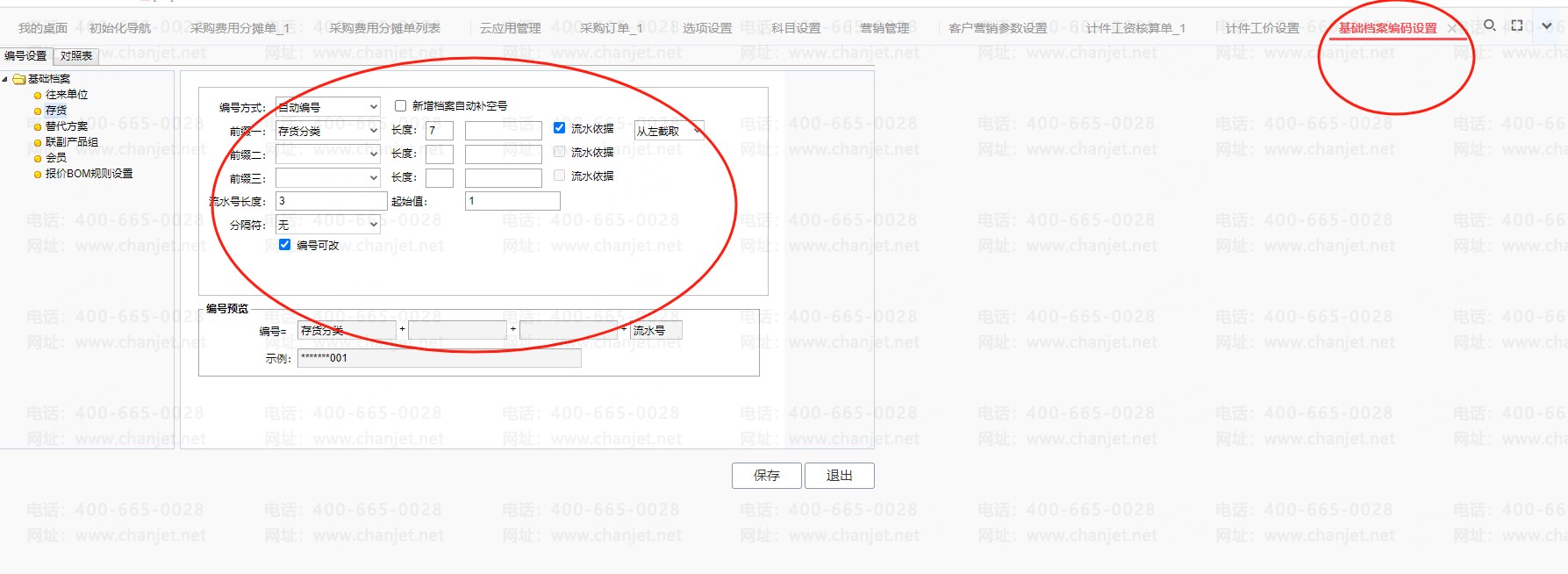Toggle 流水依据 checkbox for 前缀一
This screenshot has height=574, width=1568.
click(x=559, y=128)
